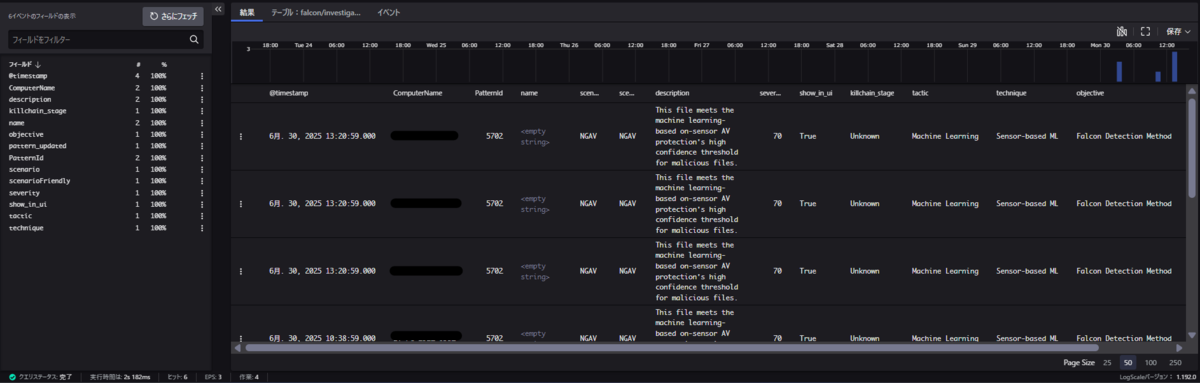Open the objective field options menu
This screenshot has height=383, width=1200.
[x=202, y=134]
